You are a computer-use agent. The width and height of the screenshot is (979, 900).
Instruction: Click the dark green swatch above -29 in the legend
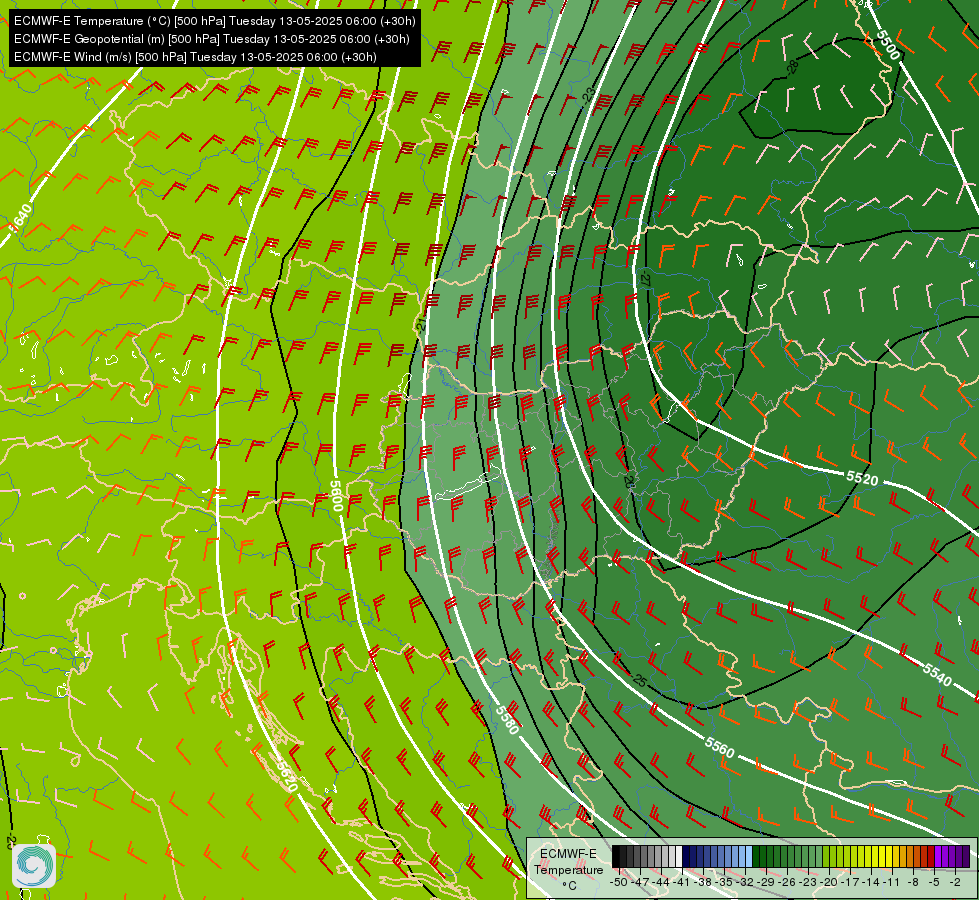pos(763,856)
